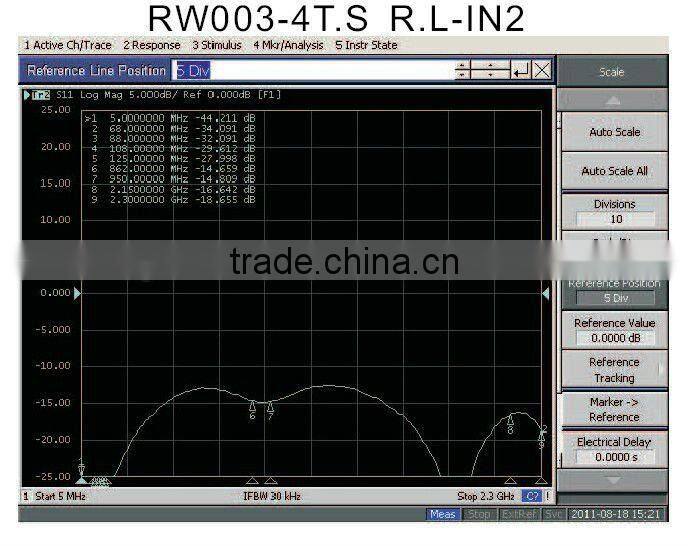Open the 2 Response menu
Image resolution: width=688 pixels, height=546 pixels.
pyautogui.click(x=151, y=45)
